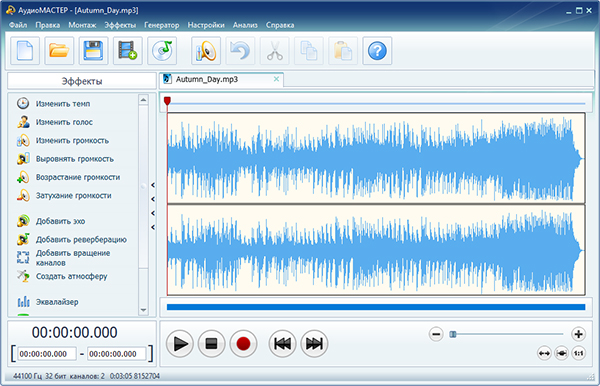Open the Генератор menu

pyautogui.click(x=161, y=25)
